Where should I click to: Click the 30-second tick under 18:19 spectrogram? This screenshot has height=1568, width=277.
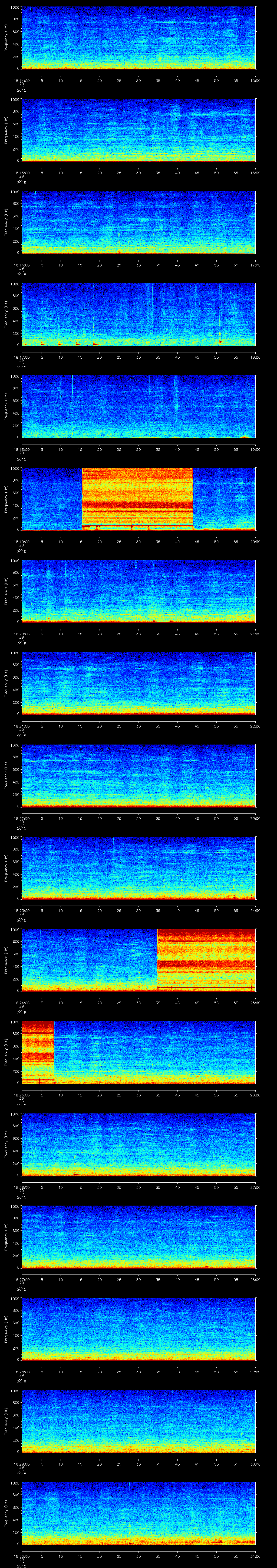click(138, 542)
